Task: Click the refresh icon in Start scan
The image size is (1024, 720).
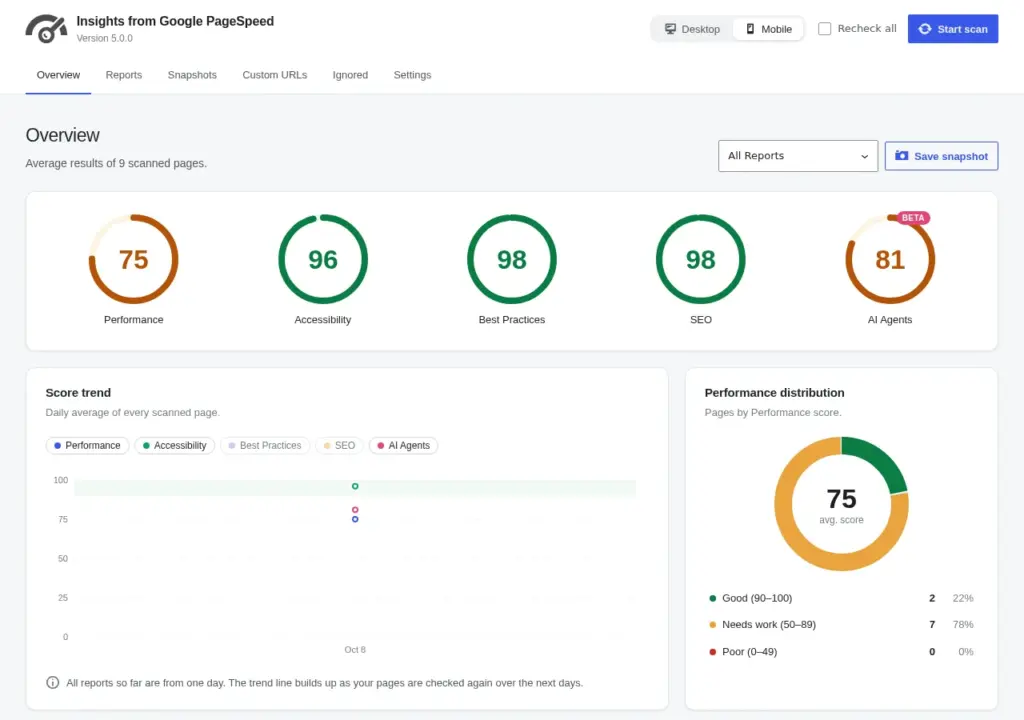Action: (925, 29)
